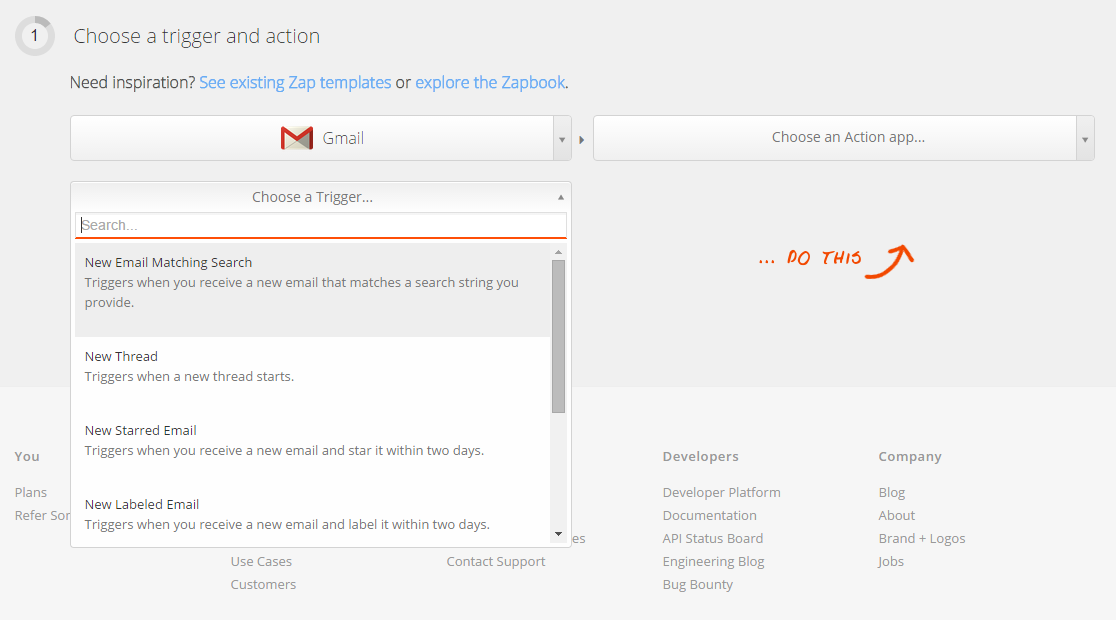Open See existing Zap templates link
The width and height of the screenshot is (1116, 620).
point(295,83)
